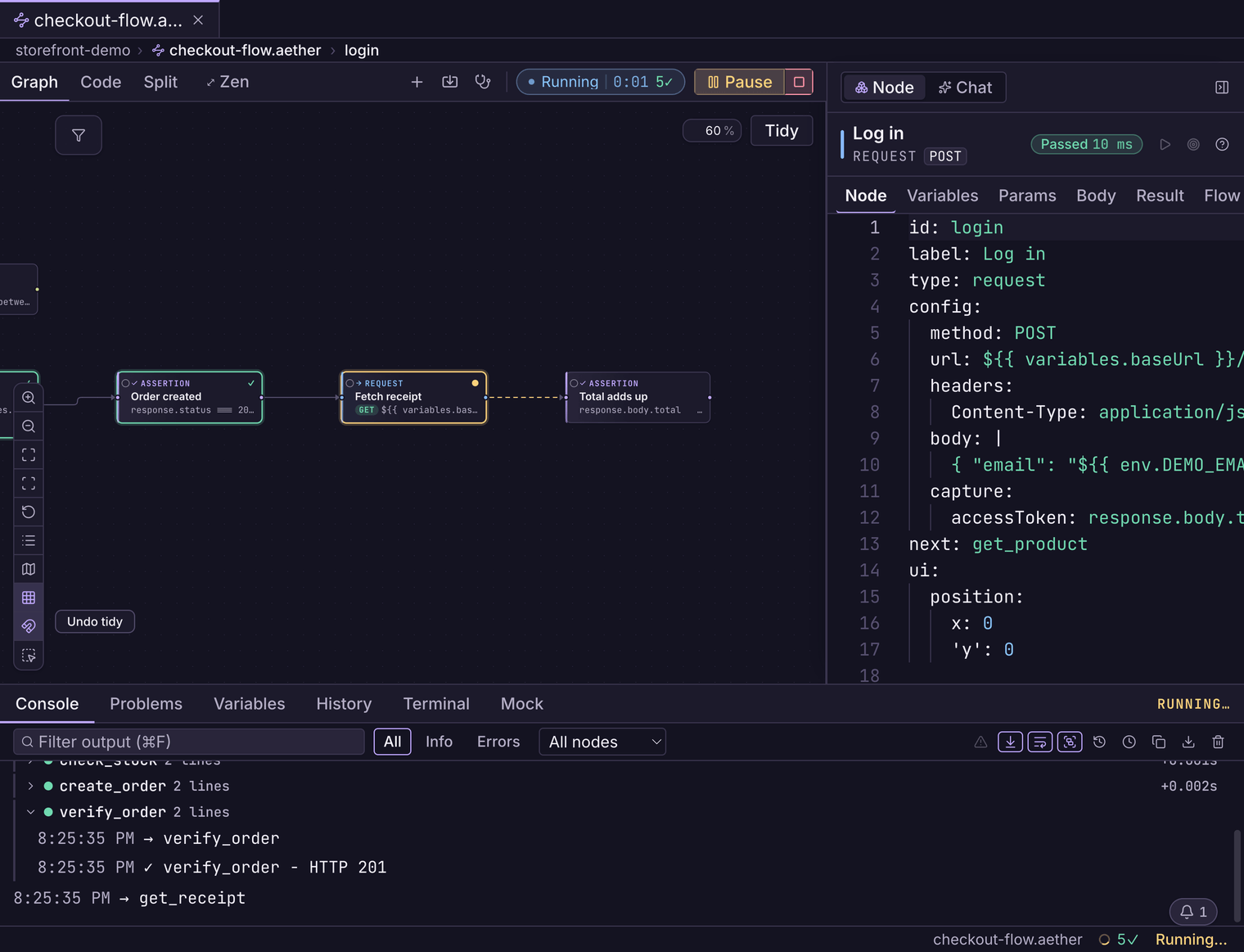Open the Problems bottom tab
1244x952 pixels.
[x=146, y=704]
